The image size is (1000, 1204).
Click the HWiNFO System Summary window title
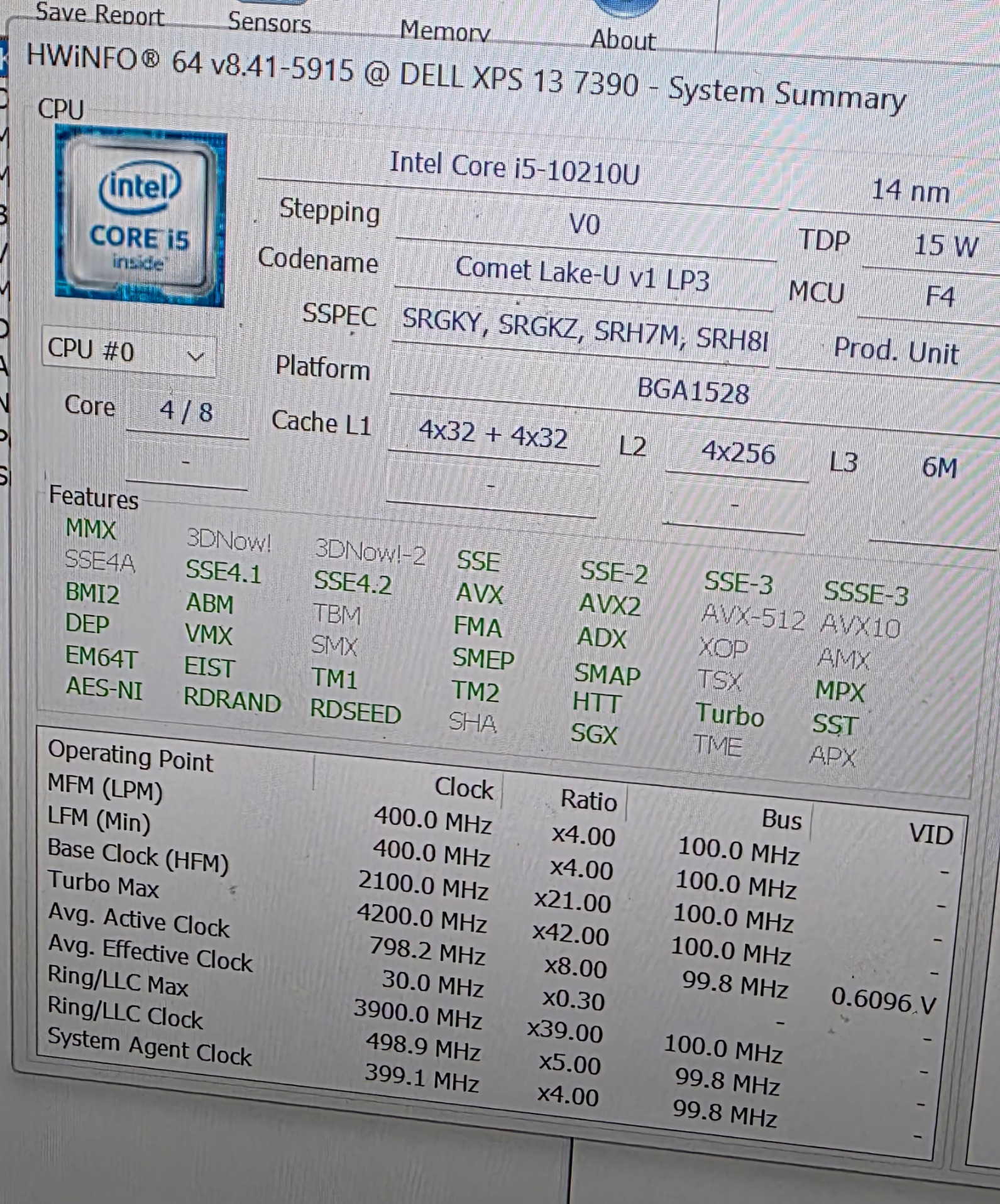point(466,80)
